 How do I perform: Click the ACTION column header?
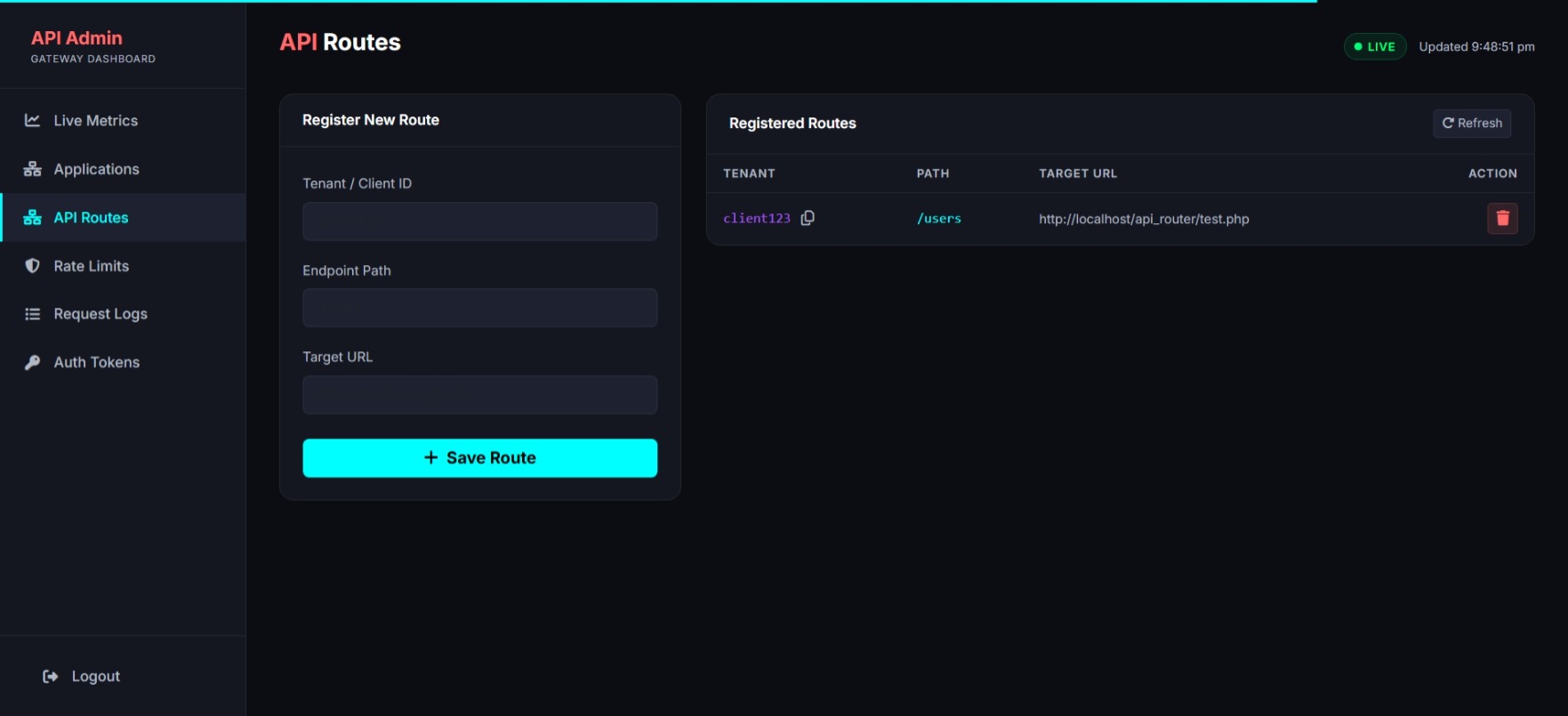click(1492, 173)
